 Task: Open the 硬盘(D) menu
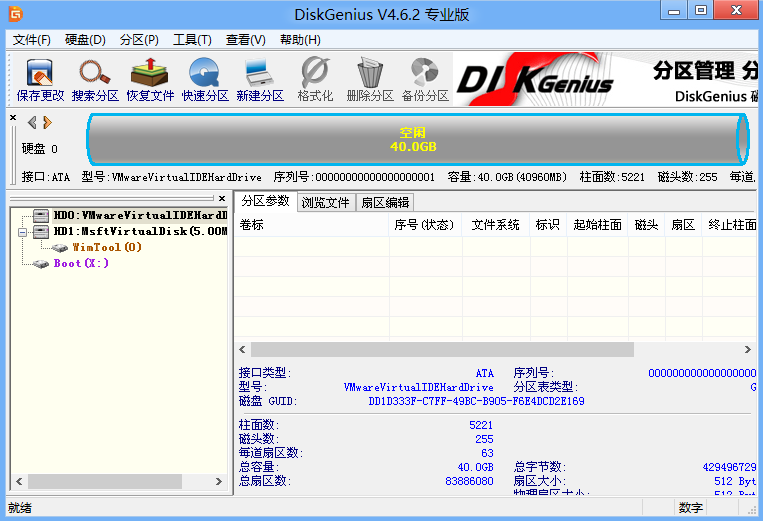(85, 40)
